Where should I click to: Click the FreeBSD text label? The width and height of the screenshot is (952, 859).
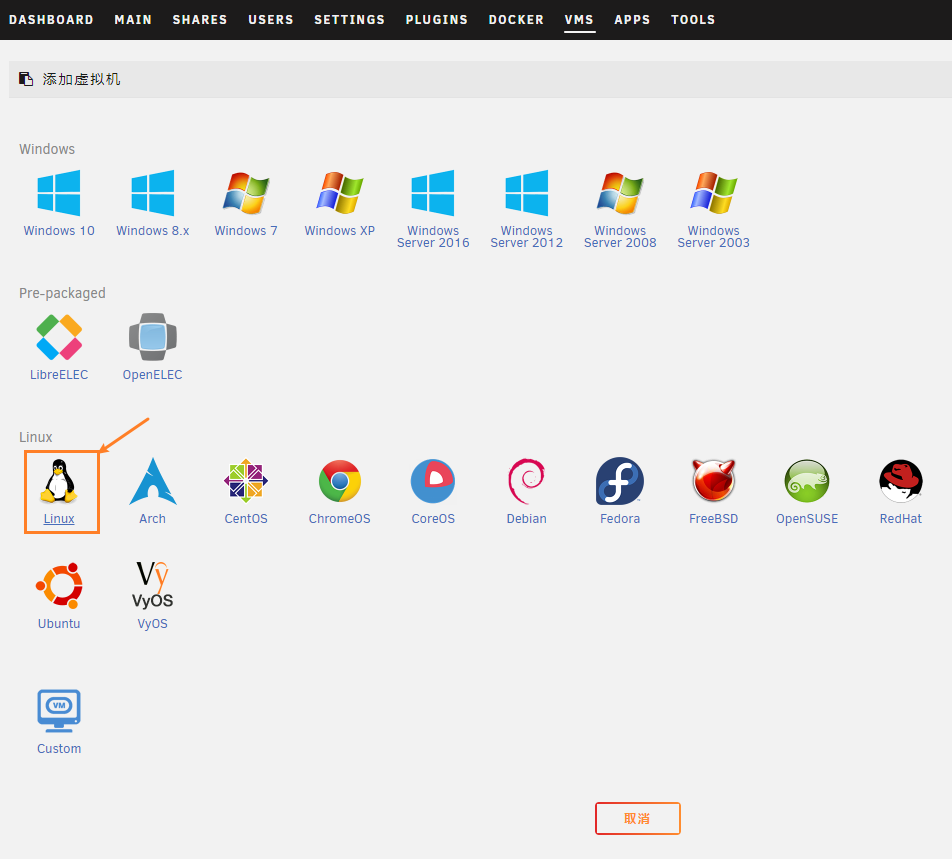tap(713, 518)
